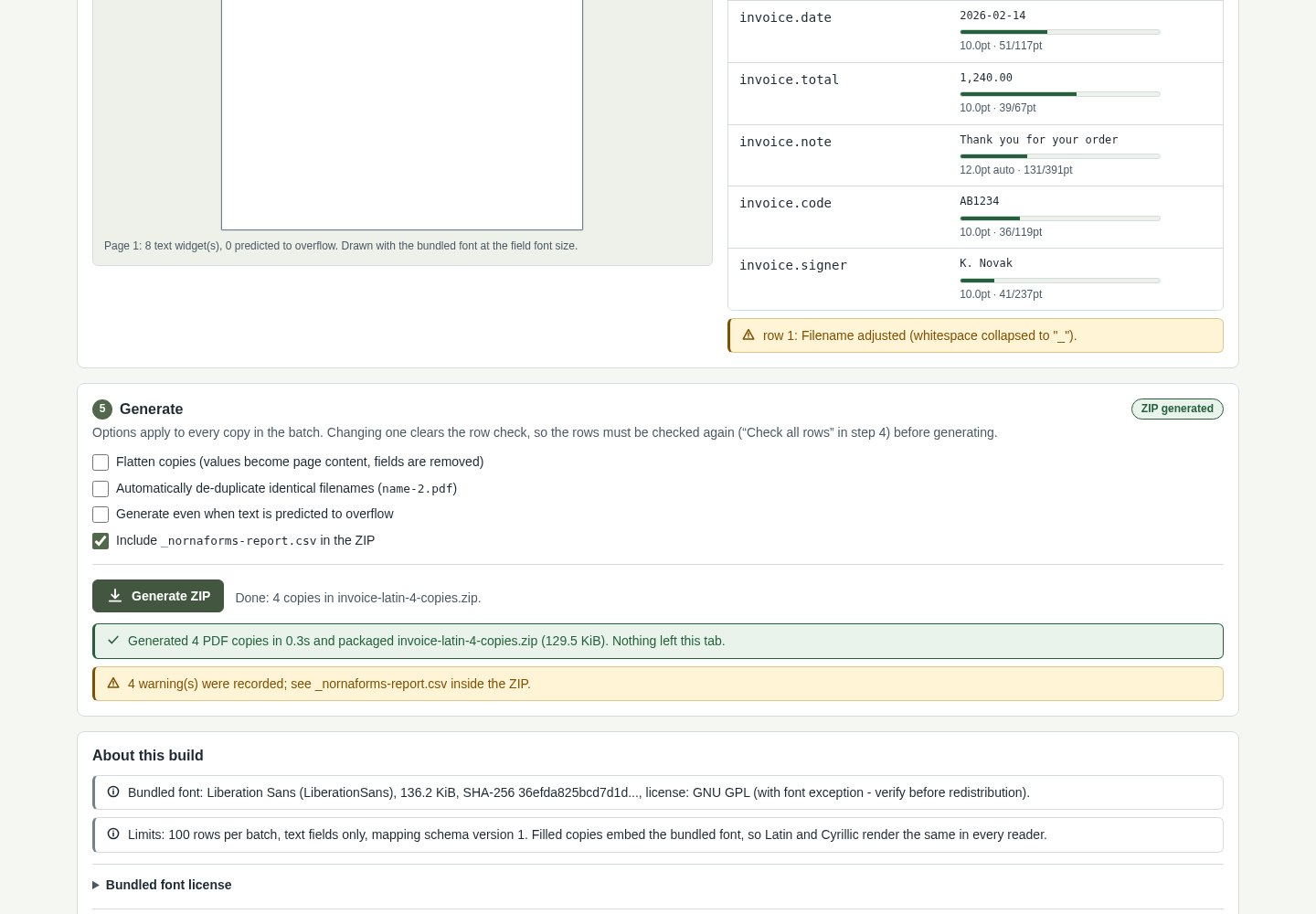Click the download icon on Generate ZIP button
Viewport: 1316px width, 914px height.
click(x=115, y=596)
